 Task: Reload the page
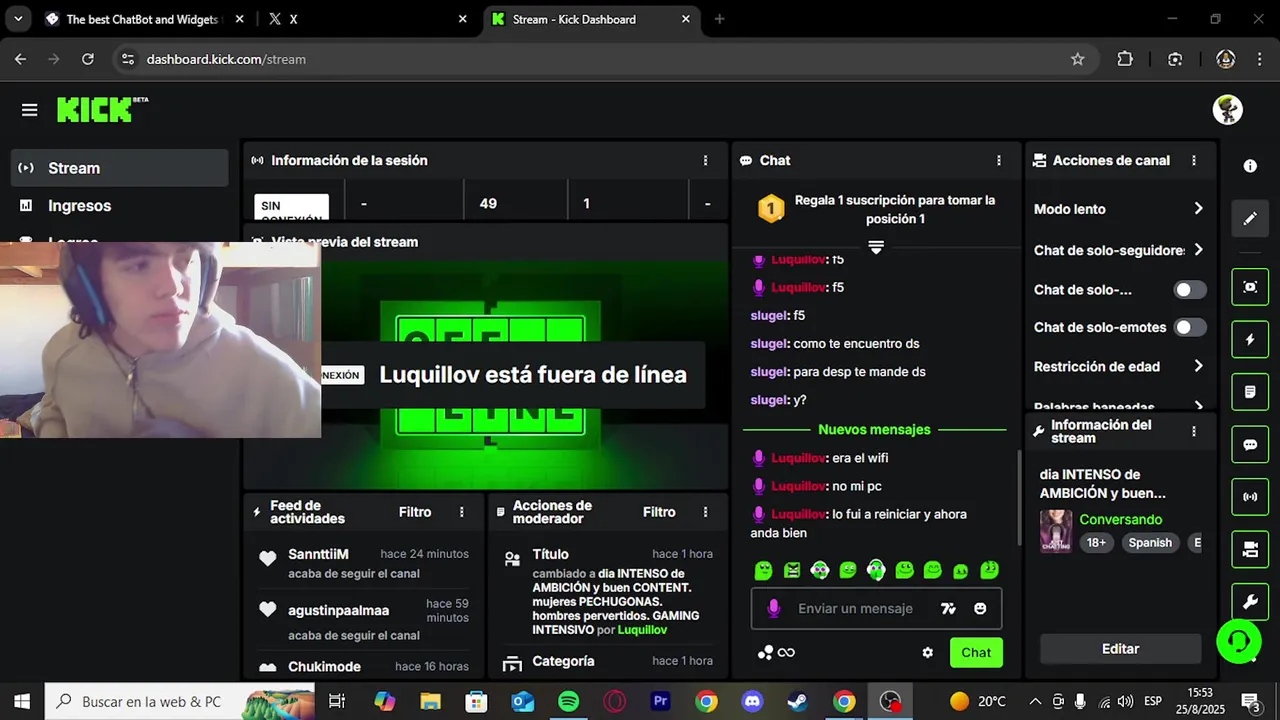[x=87, y=59]
